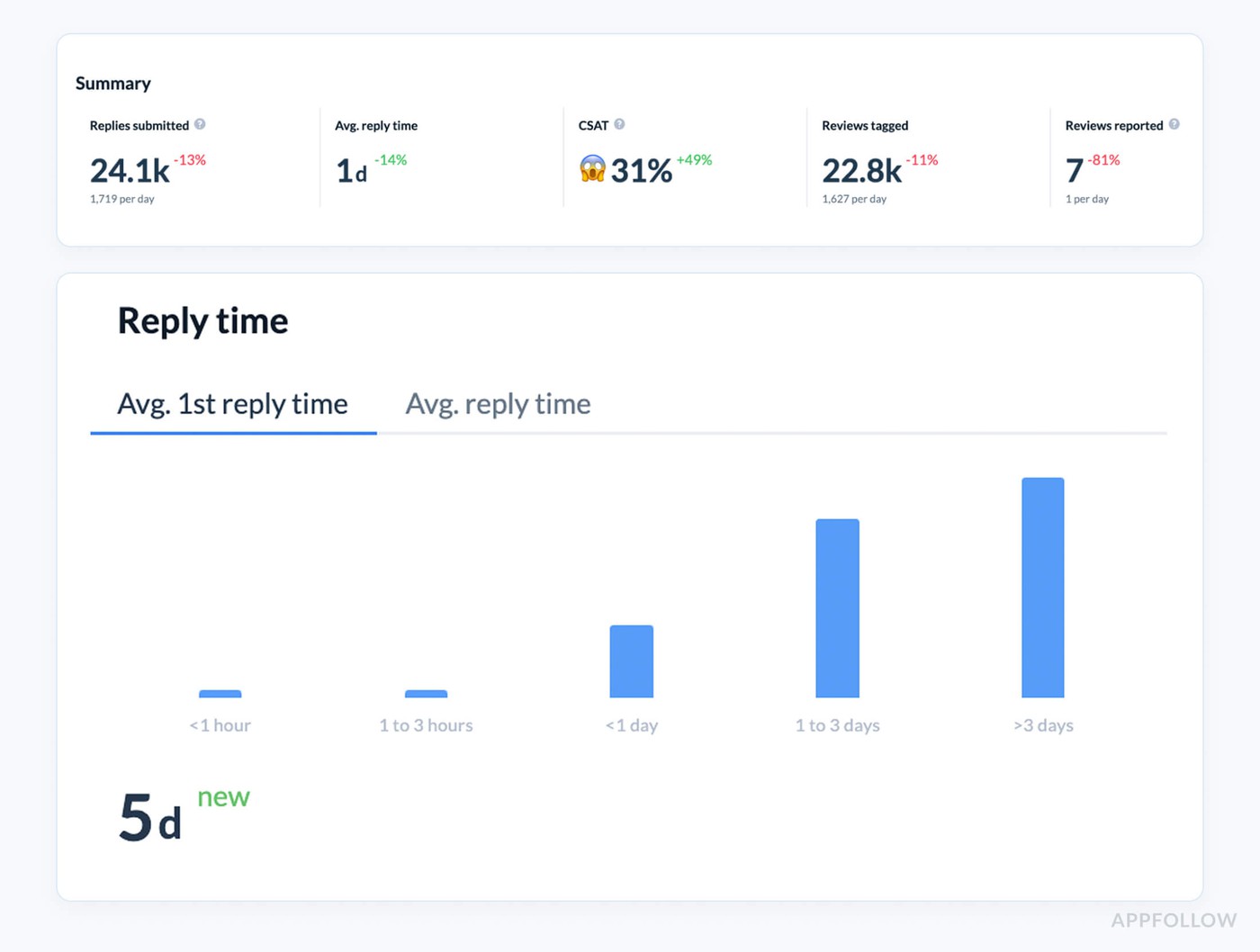Click the 1,719 per day subtitle
1260x952 pixels.
[x=123, y=199]
